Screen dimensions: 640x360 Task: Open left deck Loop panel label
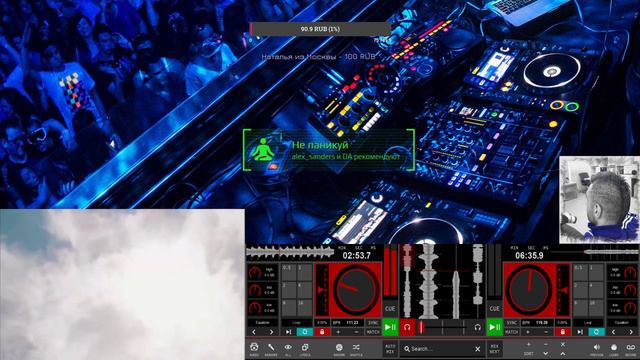click(296, 322)
